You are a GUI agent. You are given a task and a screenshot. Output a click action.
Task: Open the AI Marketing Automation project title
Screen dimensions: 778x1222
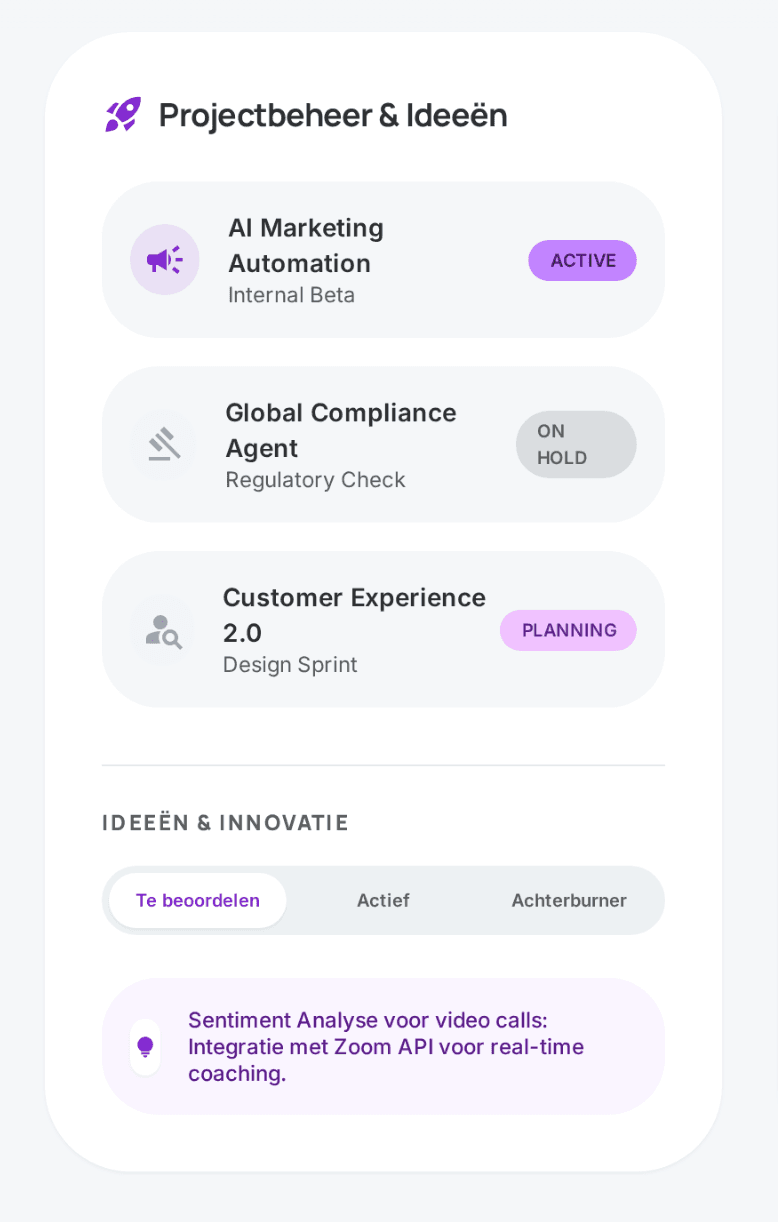coord(305,245)
